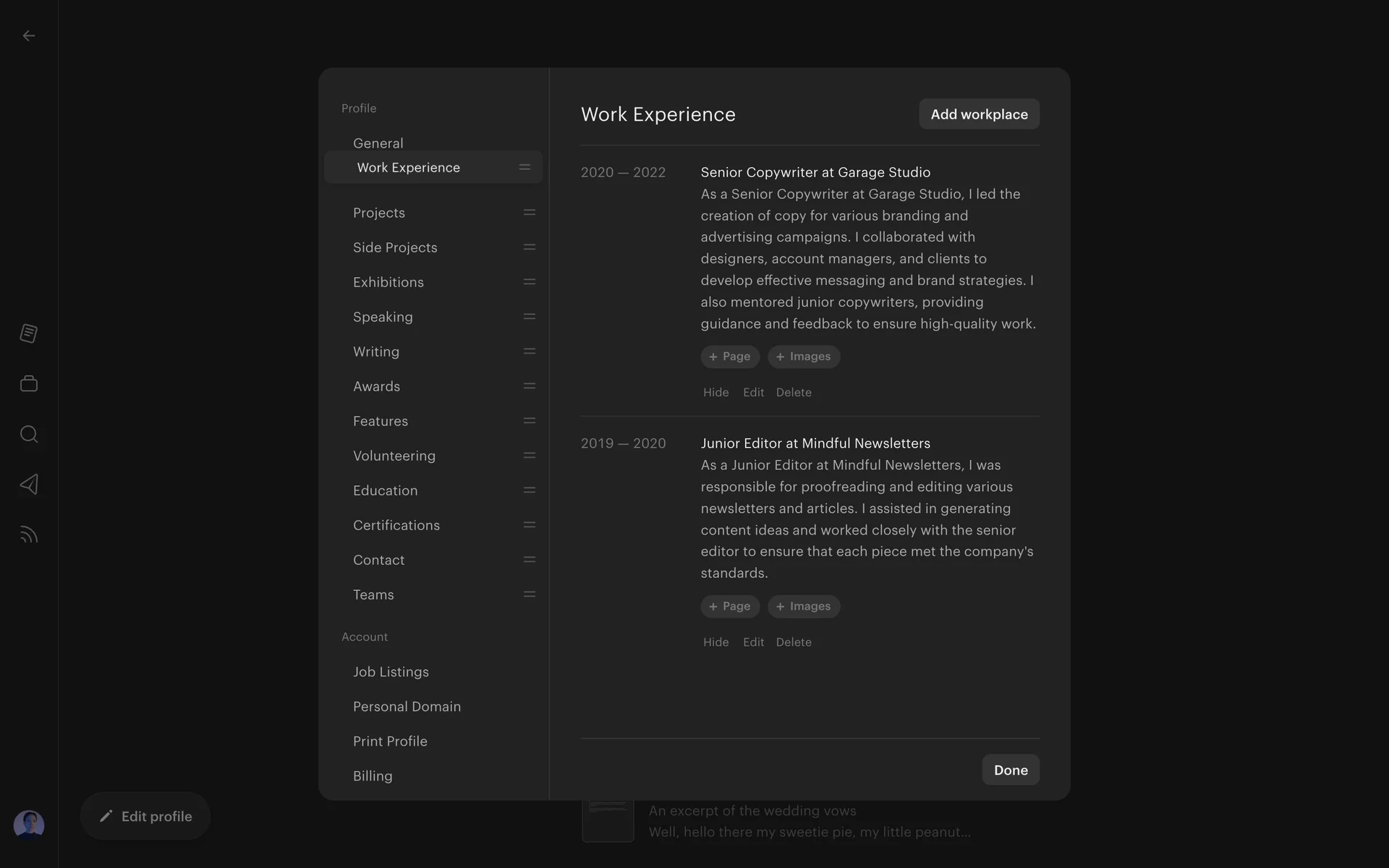Select Education in the profile menu
The width and height of the screenshot is (1389, 868).
tap(385, 490)
